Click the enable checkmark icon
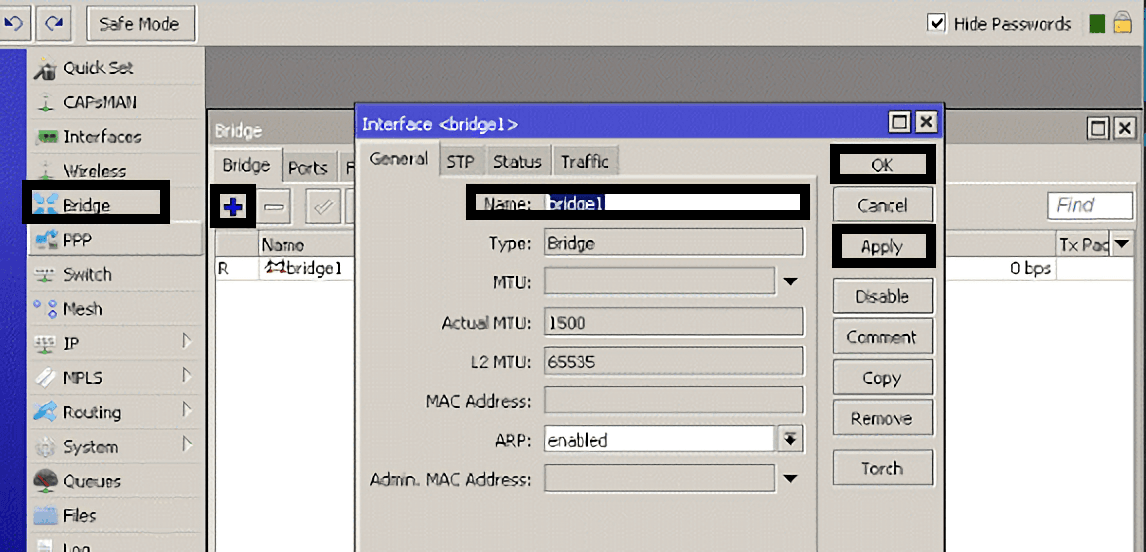The height and width of the screenshot is (552, 1146). tap(323, 208)
